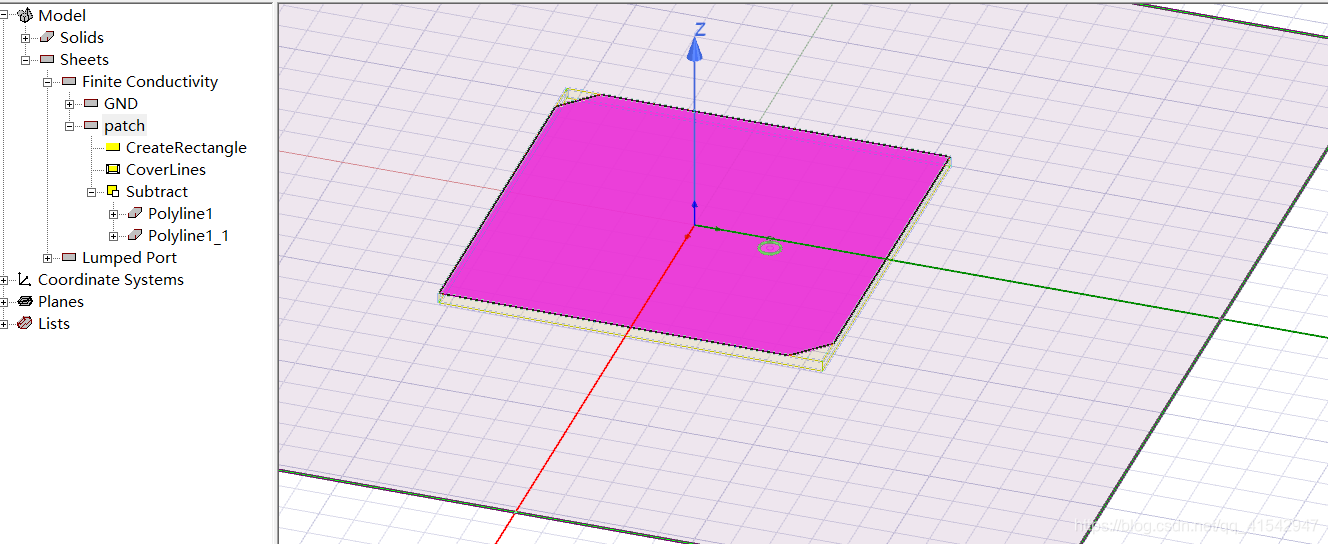This screenshot has width=1328, height=544.
Task: Expand the Lists node
Action: (4, 323)
